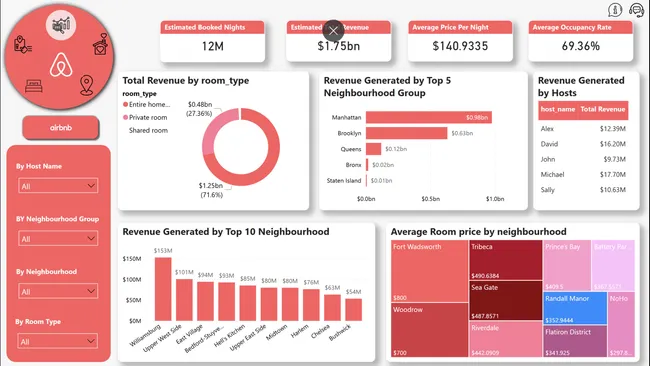Select the Bronx revenue bar
Screen dimensions: 650x366
(367, 165)
